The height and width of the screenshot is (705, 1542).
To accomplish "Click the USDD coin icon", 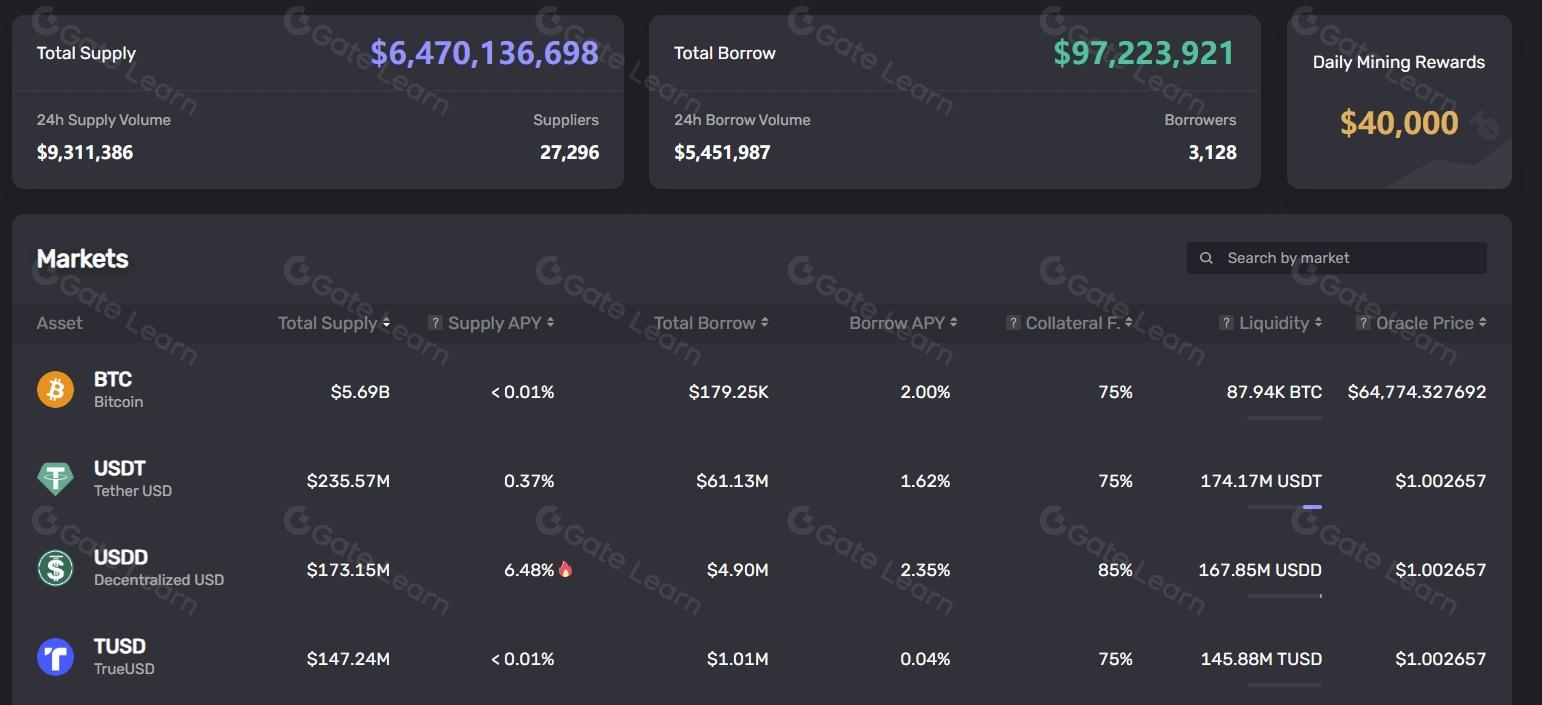I will point(55,568).
